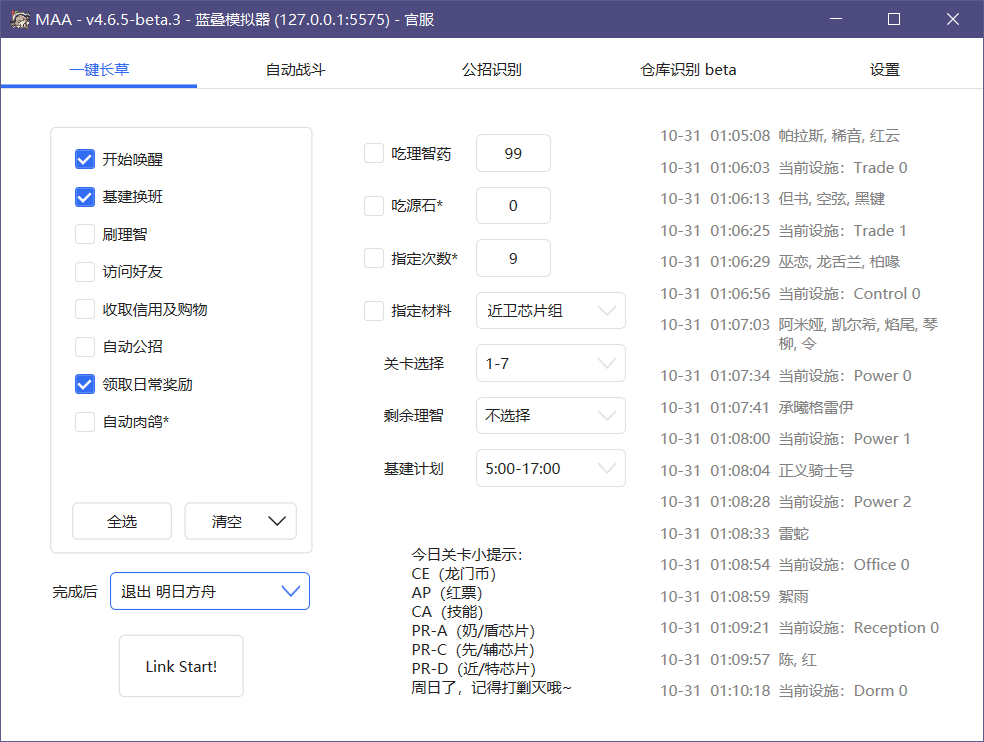Click the tip line PR-A (奶/盾芯片)
The image size is (984, 742).
coord(474,631)
